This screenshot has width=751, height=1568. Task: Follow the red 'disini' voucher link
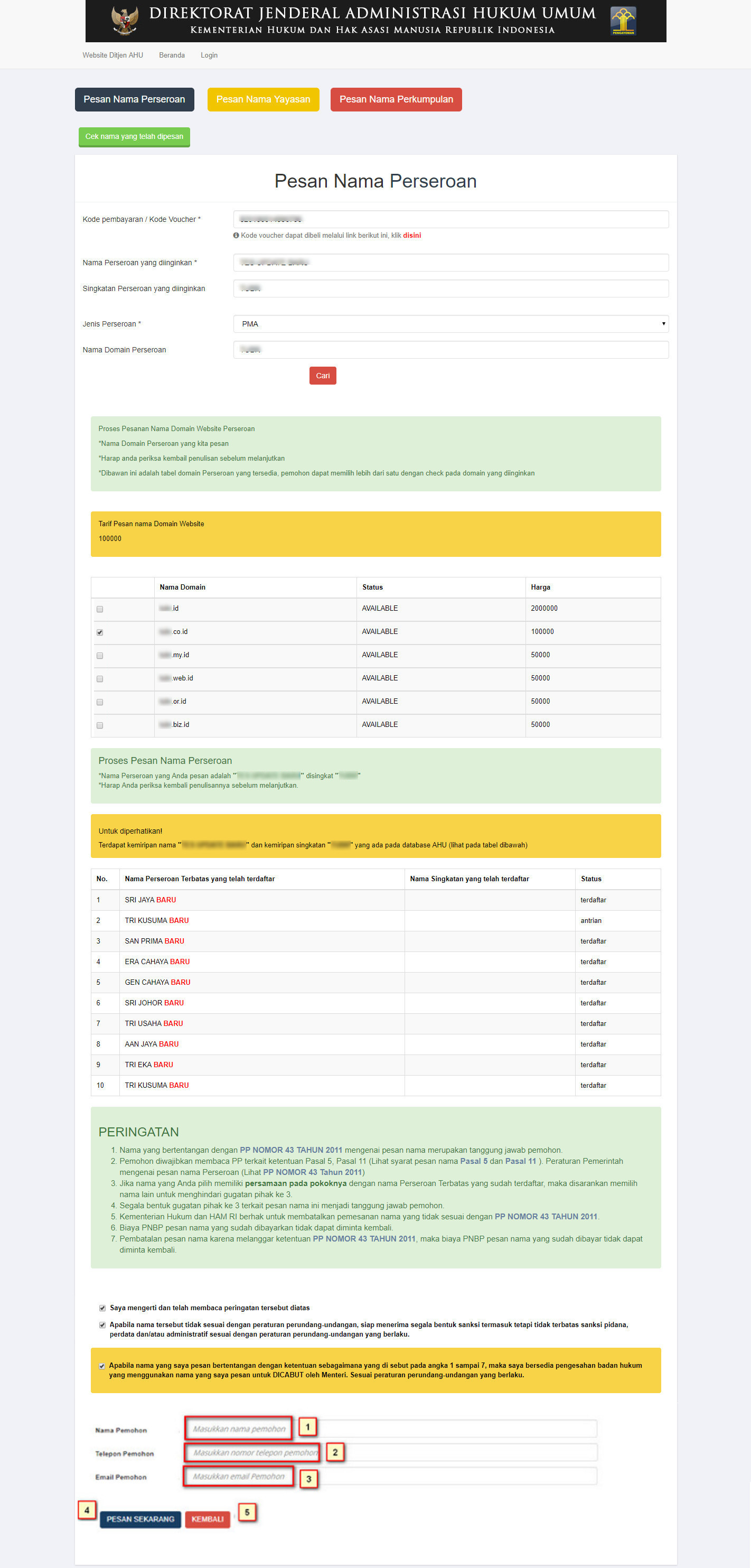click(411, 236)
